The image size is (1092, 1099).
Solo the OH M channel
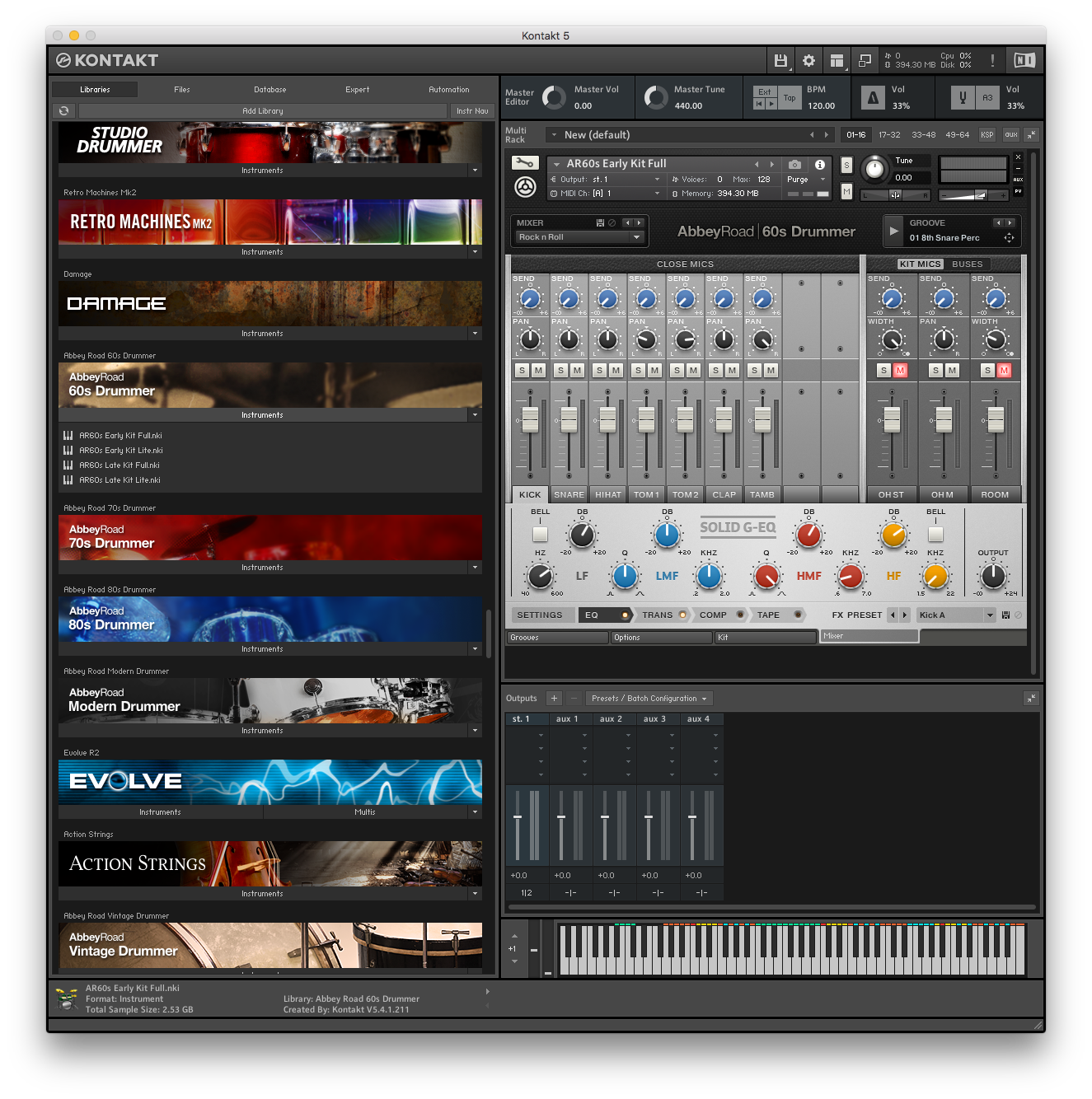tap(935, 371)
